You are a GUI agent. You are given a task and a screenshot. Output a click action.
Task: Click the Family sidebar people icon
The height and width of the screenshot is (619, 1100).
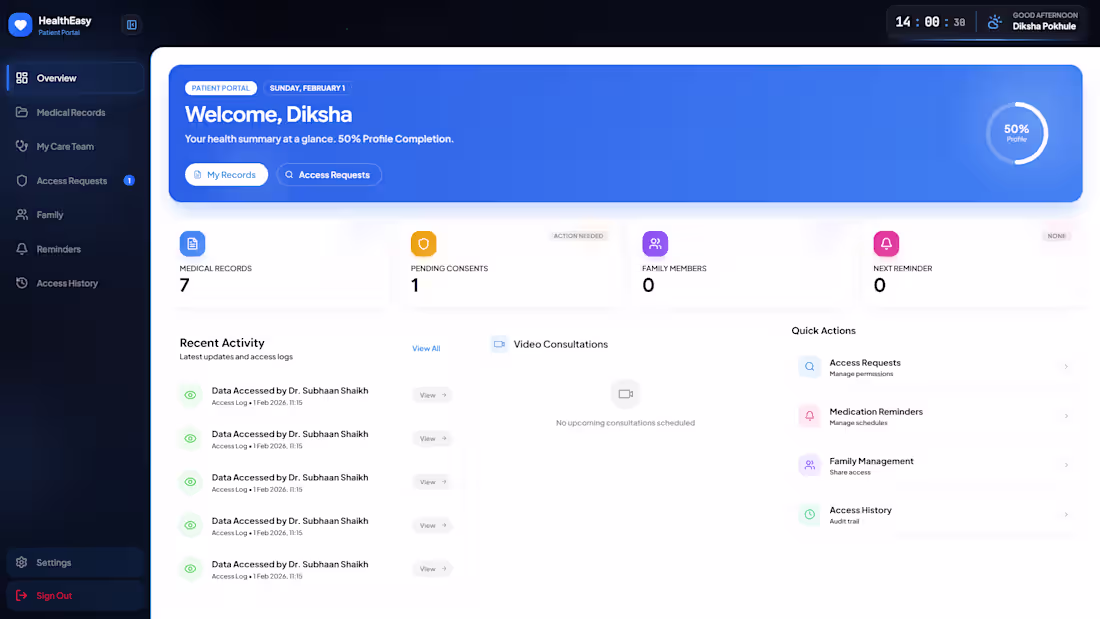[x=22, y=215]
